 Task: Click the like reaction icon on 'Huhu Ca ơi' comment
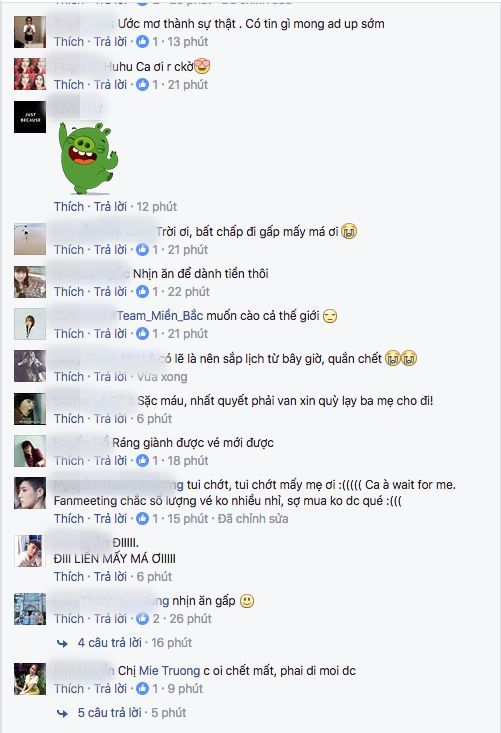143,85
